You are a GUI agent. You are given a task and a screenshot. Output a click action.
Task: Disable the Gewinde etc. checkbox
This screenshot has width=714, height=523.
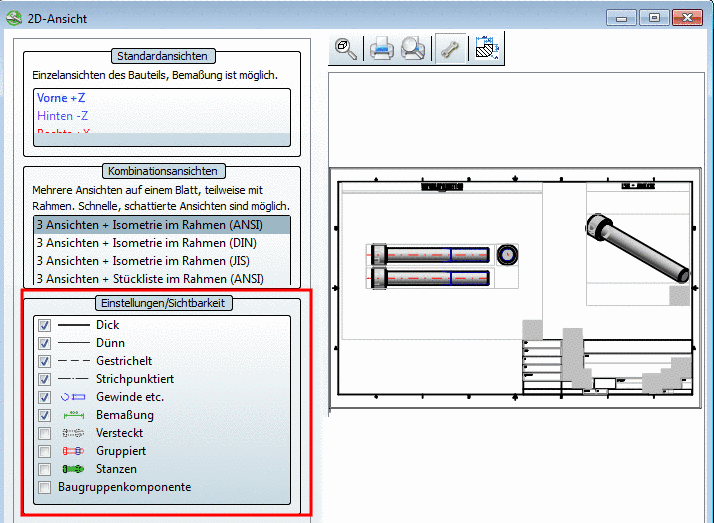(44, 397)
